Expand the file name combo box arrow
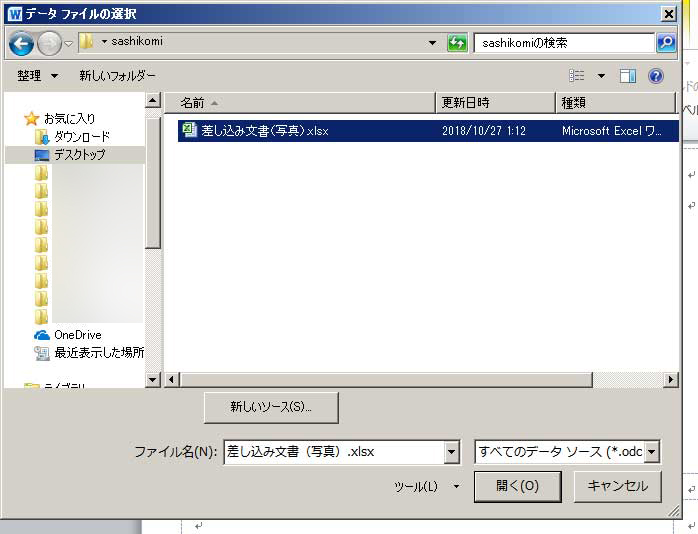Image resolution: width=698 pixels, height=534 pixels. click(451, 452)
